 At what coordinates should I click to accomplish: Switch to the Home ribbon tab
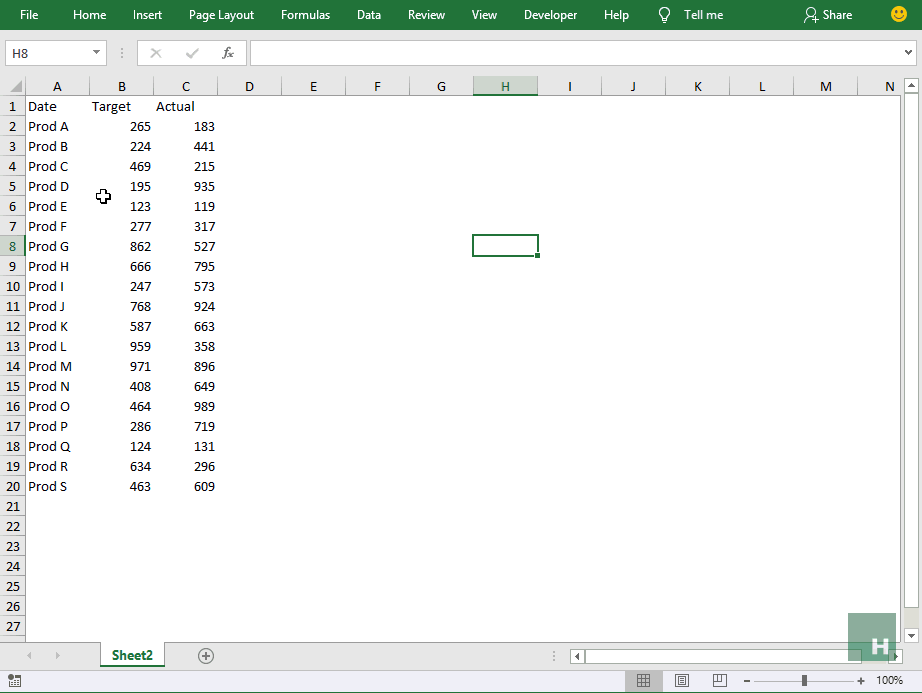[x=89, y=15]
